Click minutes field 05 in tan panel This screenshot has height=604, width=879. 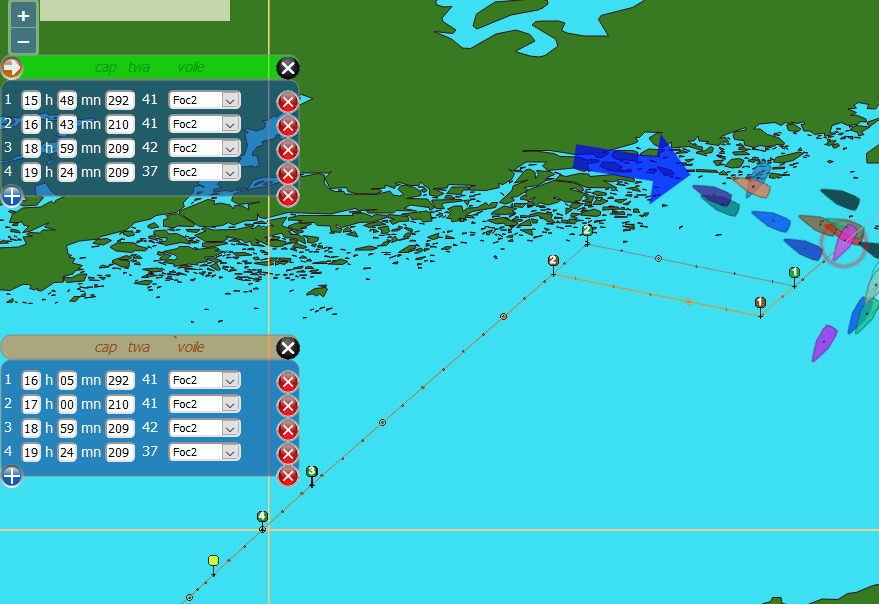(x=67, y=380)
